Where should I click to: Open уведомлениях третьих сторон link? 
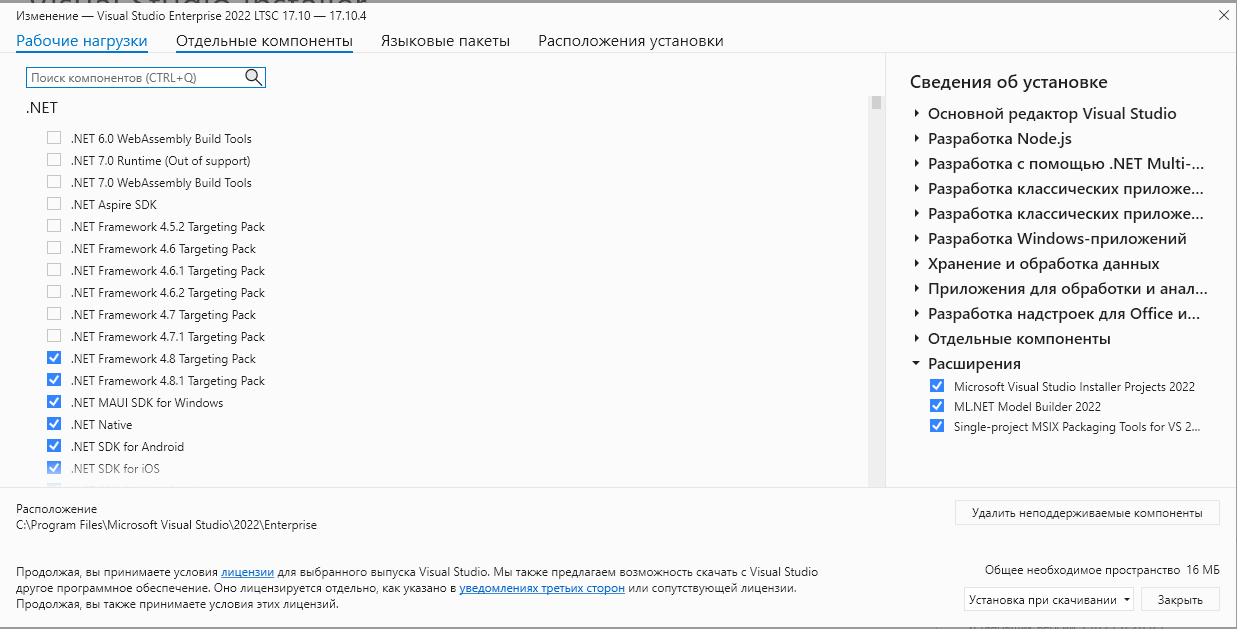coord(542,588)
